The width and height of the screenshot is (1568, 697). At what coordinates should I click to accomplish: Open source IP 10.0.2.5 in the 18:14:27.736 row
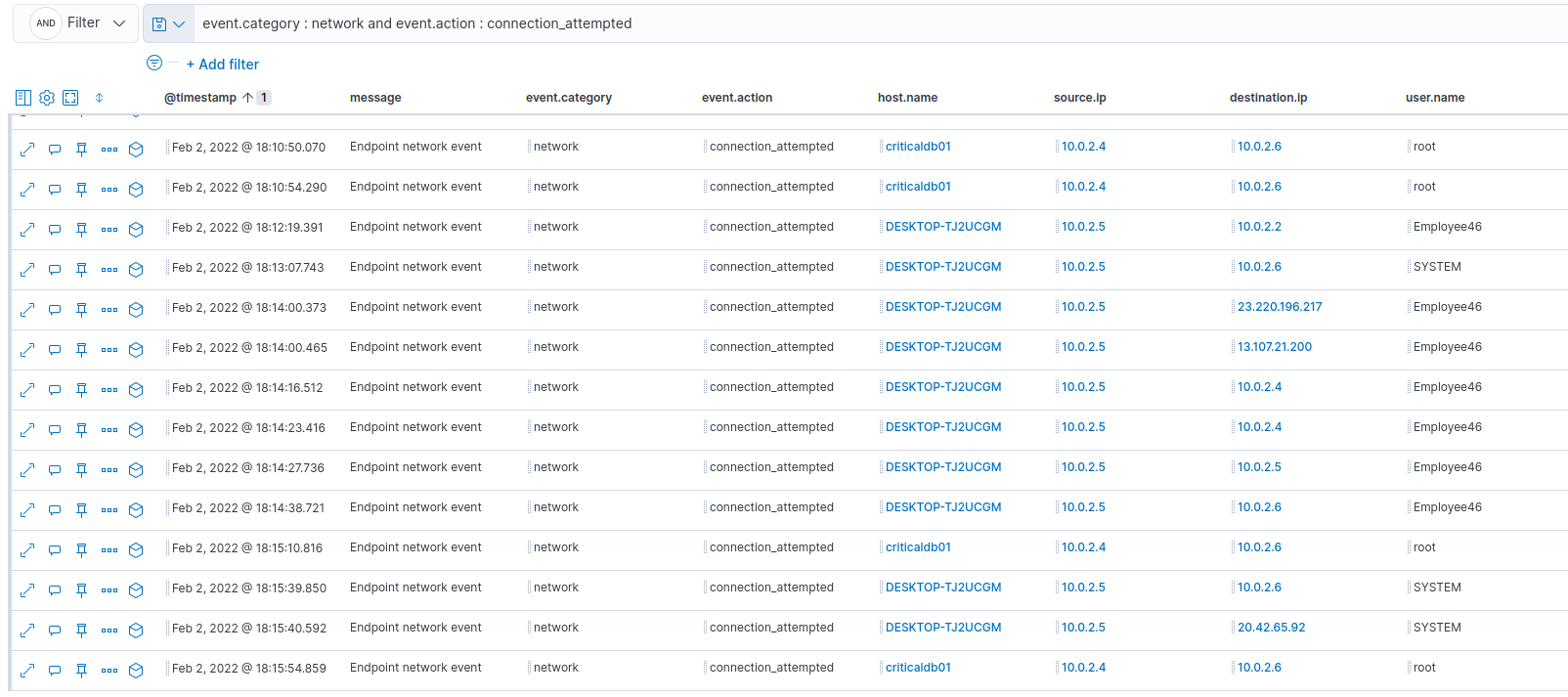[x=1083, y=467]
